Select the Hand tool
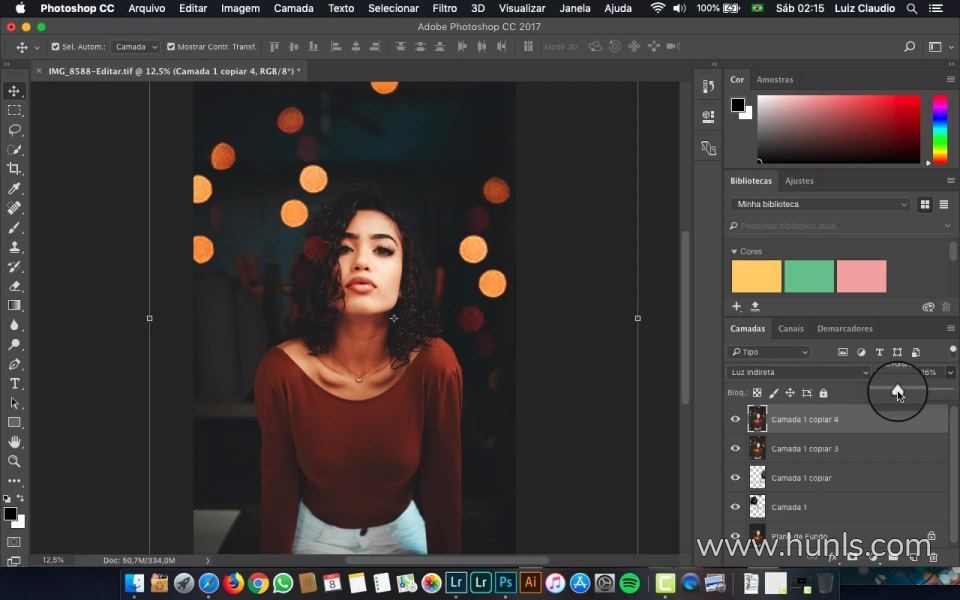 pyautogui.click(x=15, y=442)
